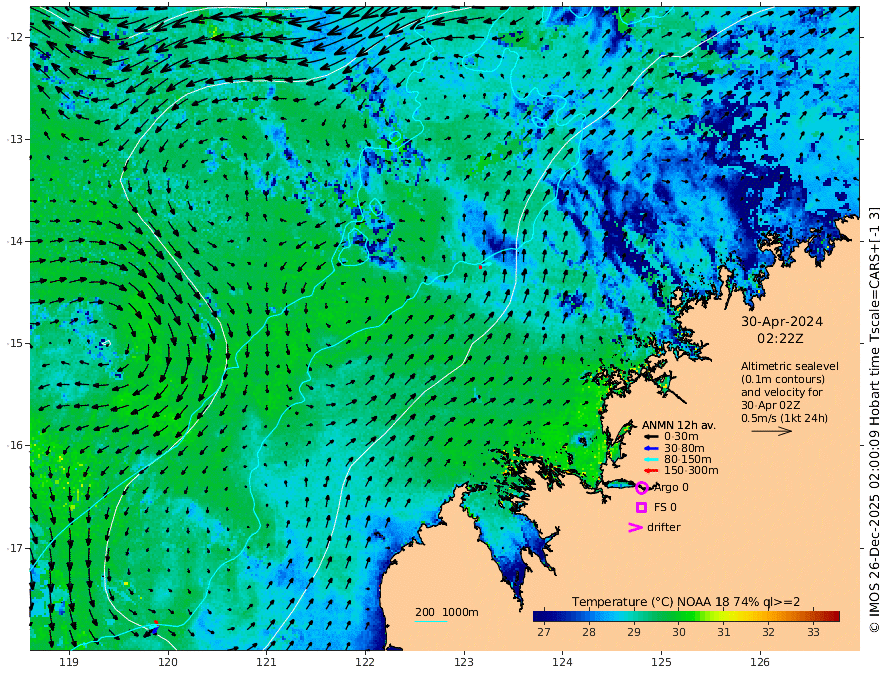Screen dimensions: 880x680
Task: Click the "Argo 0" label
Action: click(671, 487)
